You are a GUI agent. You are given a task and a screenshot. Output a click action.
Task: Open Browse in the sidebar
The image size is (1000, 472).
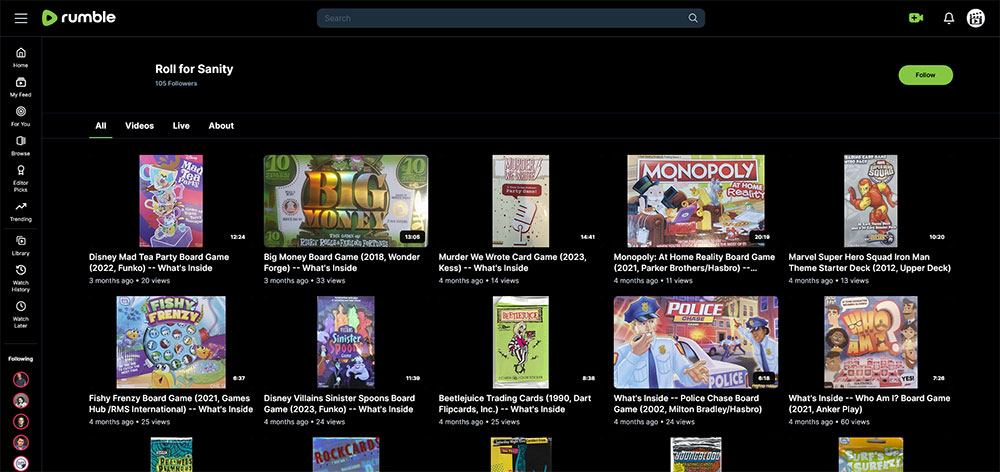[21, 145]
